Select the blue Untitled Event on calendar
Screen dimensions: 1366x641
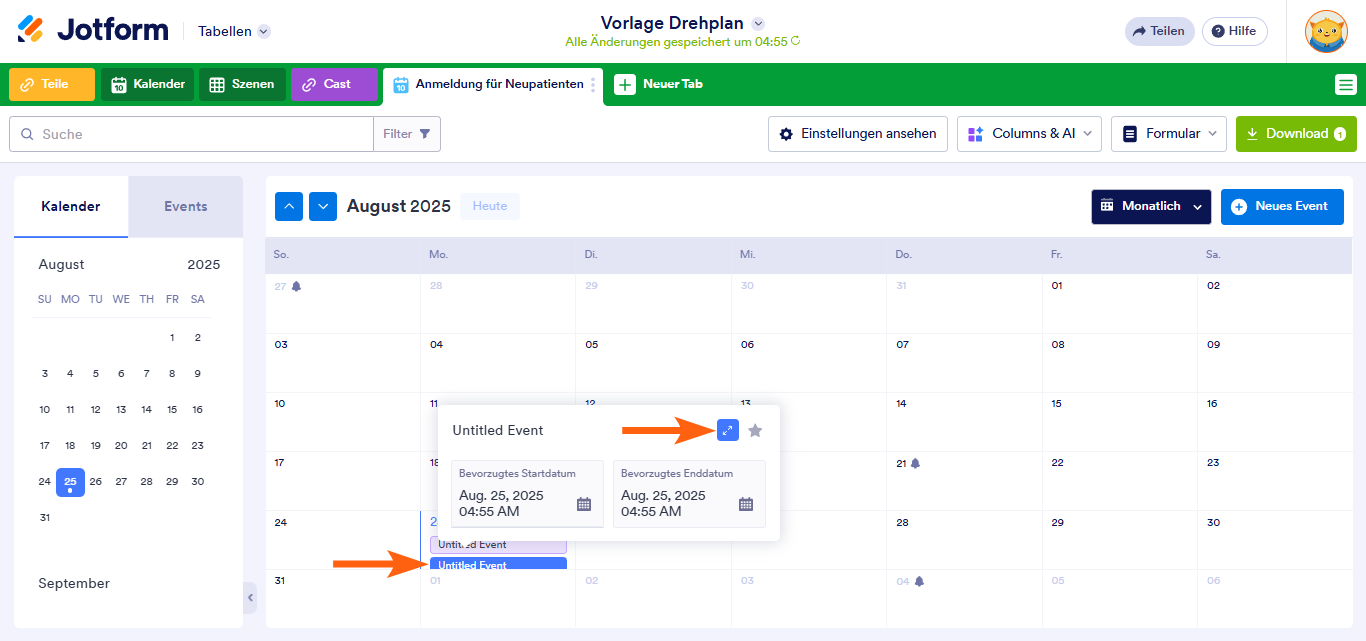tap(497, 565)
